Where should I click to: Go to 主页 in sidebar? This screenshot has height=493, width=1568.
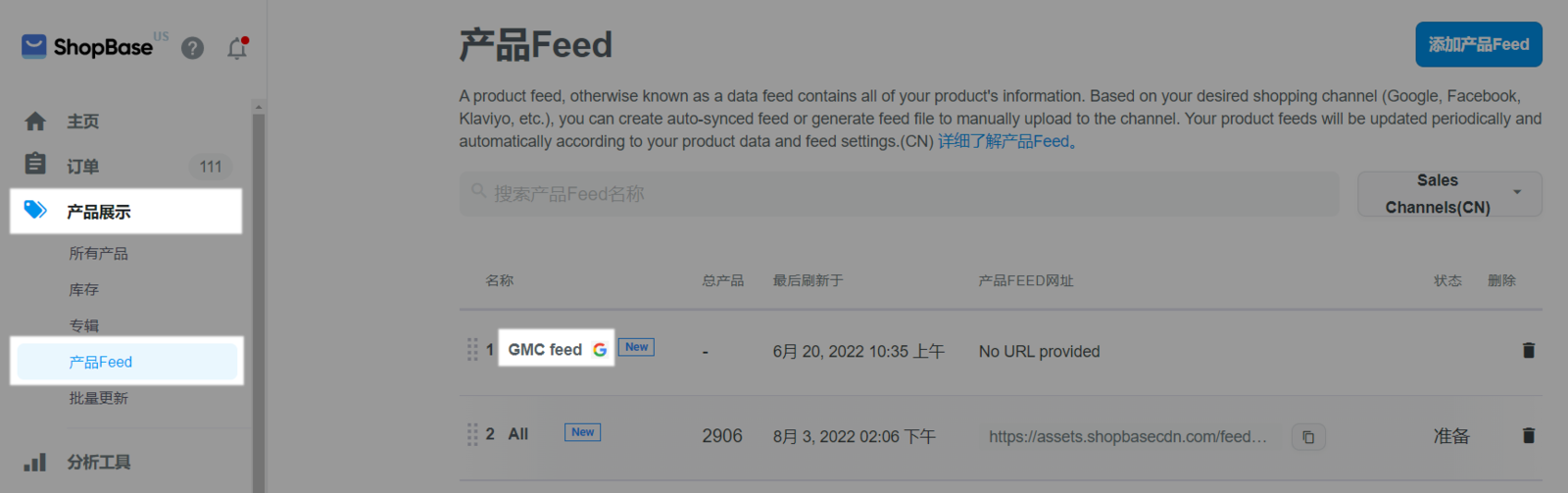tap(83, 122)
